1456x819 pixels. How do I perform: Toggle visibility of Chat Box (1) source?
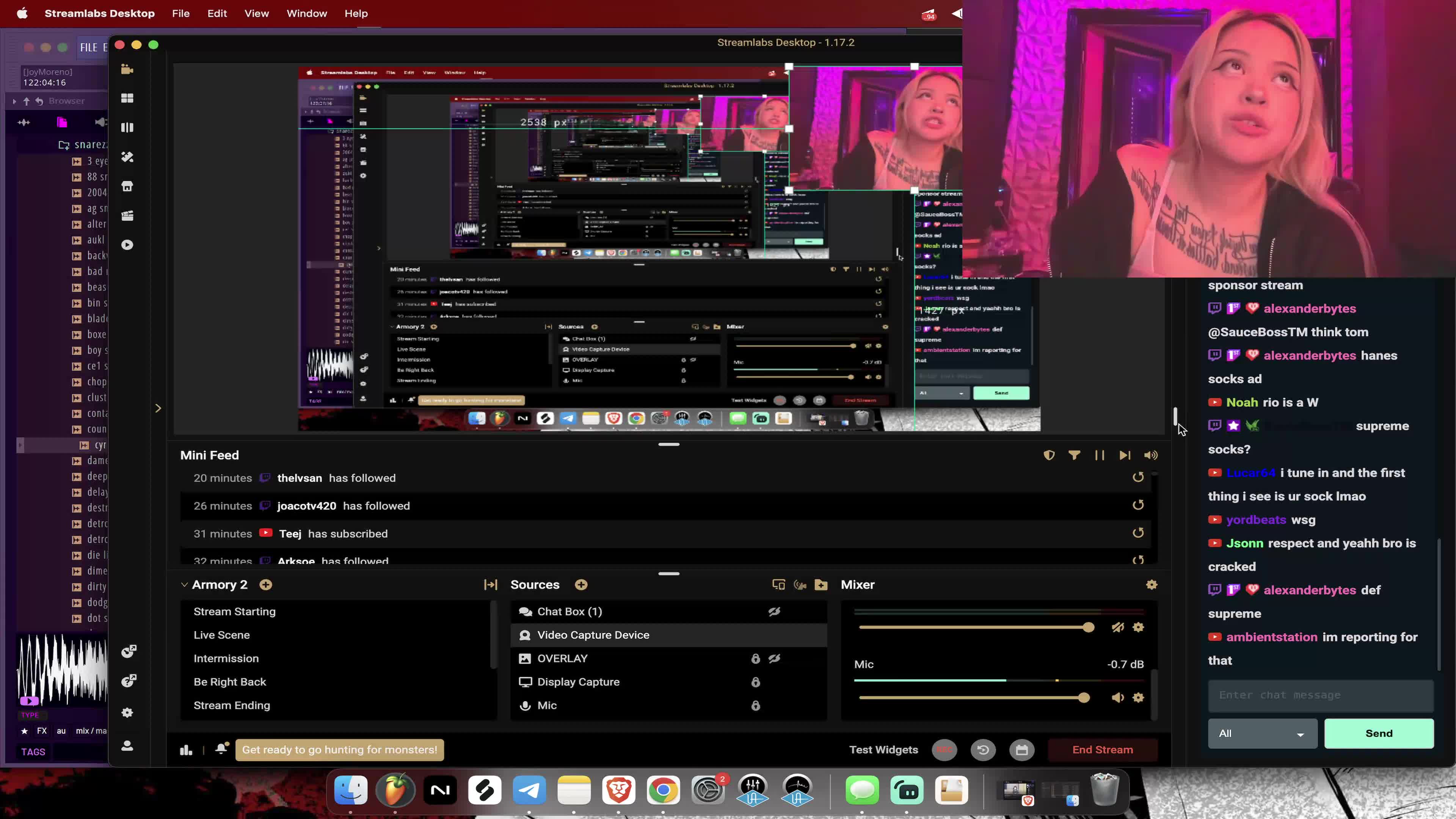[x=774, y=612]
